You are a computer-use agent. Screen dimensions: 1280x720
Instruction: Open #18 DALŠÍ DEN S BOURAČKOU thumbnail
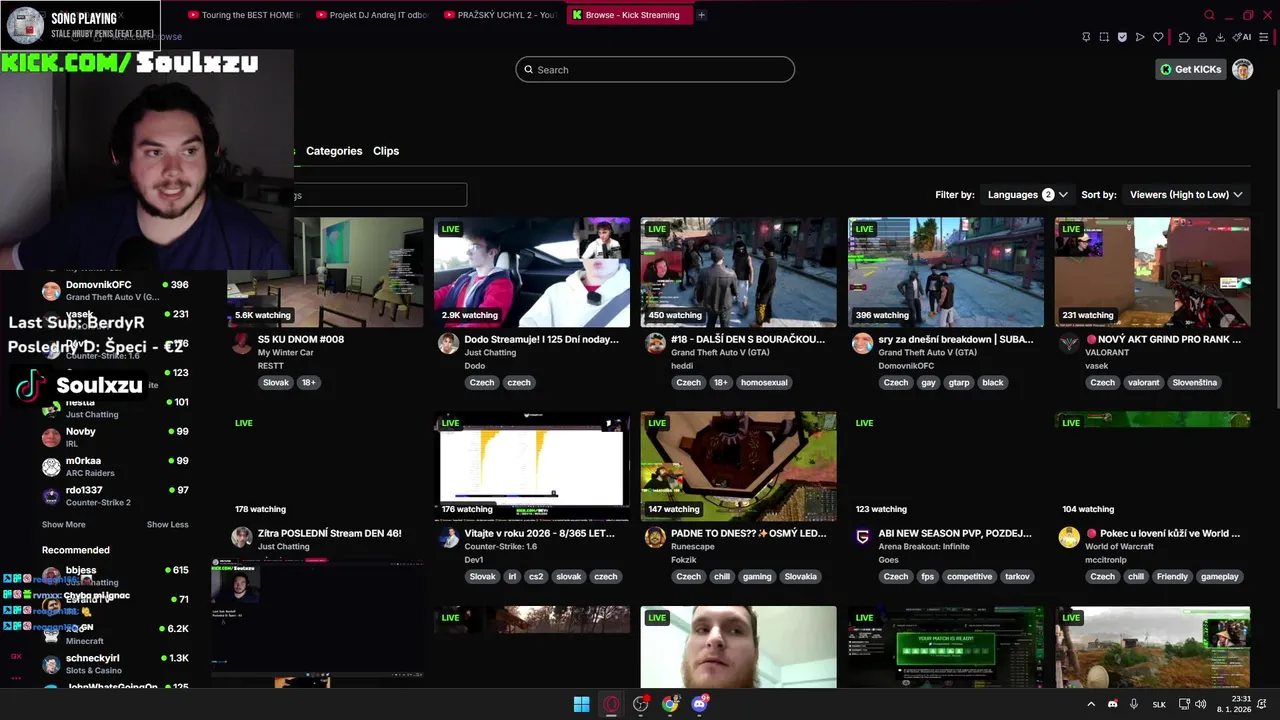(x=739, y=272)
